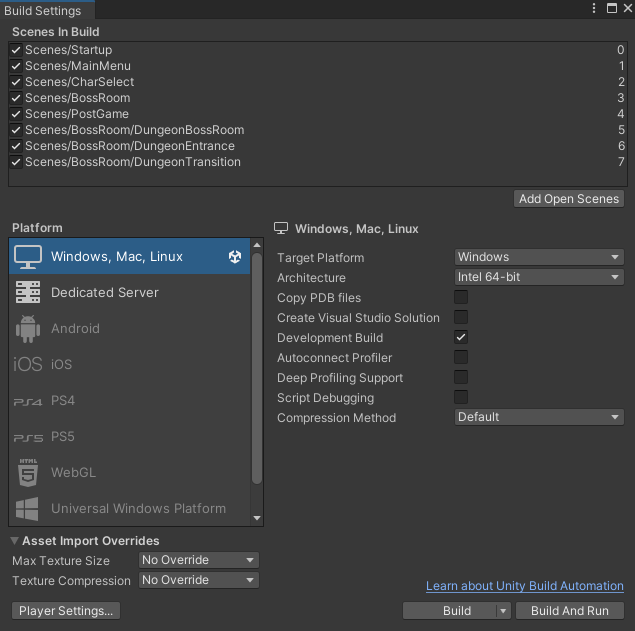Image resolution: width=635 pixels, height=631 pixels.
Task: Expand the Compression Method dropdown
Action: [x=539, y=417]
